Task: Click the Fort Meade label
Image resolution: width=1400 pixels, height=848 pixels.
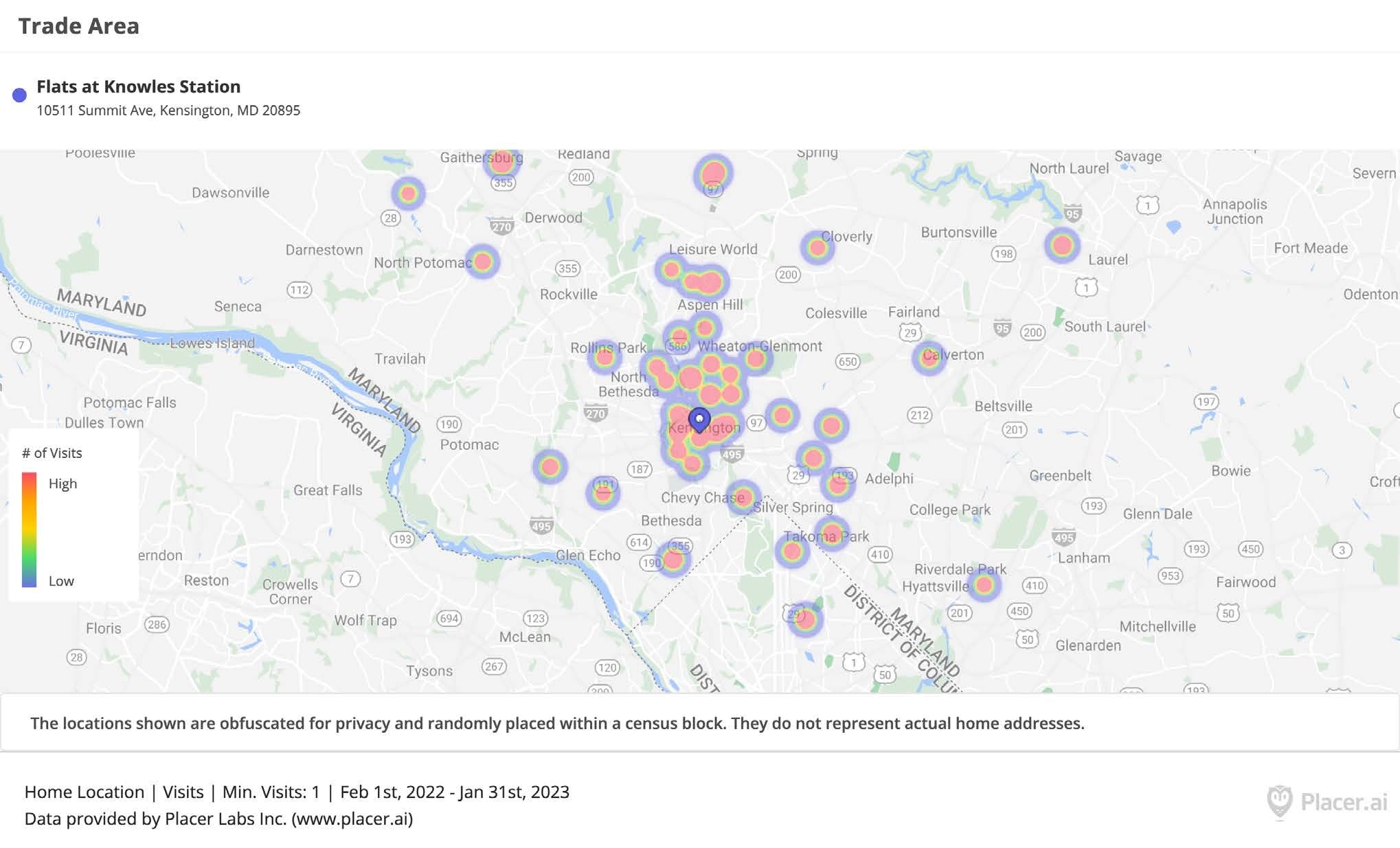Action: coord(1311,248)
